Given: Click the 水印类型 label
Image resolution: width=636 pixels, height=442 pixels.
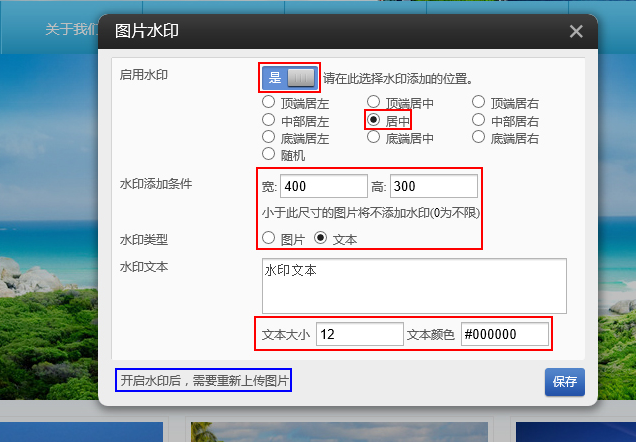Looking at the screenshot, I should click(x=144, y=240).
